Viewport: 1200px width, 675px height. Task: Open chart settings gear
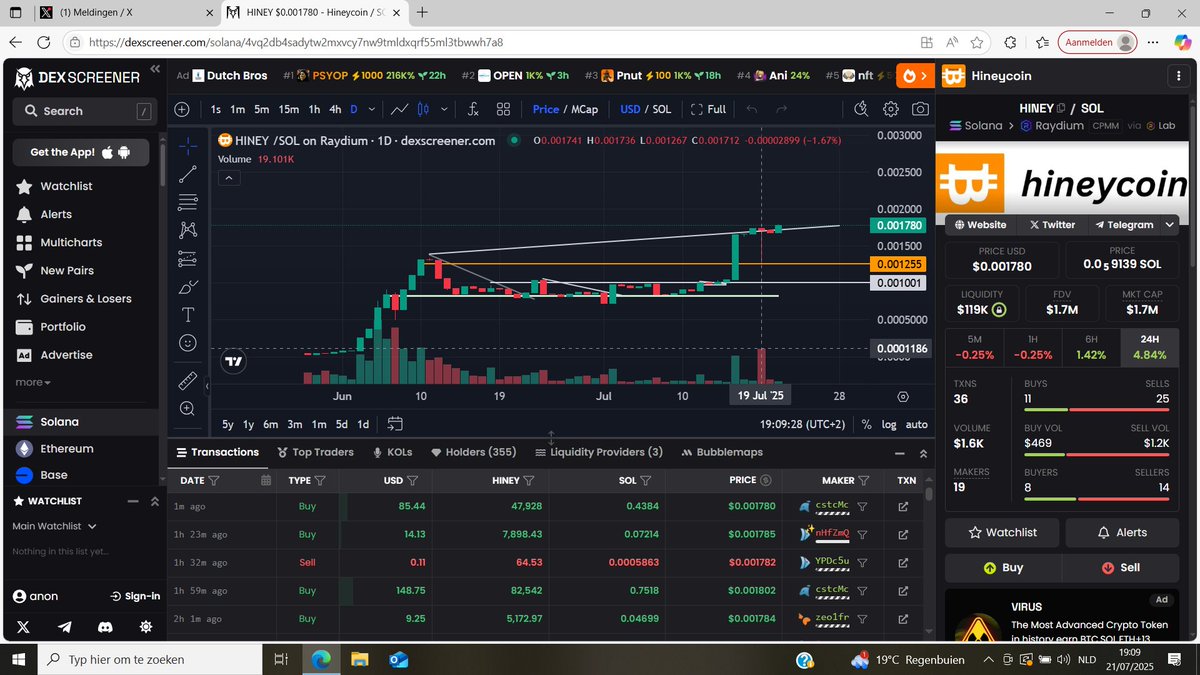point(890,109)
